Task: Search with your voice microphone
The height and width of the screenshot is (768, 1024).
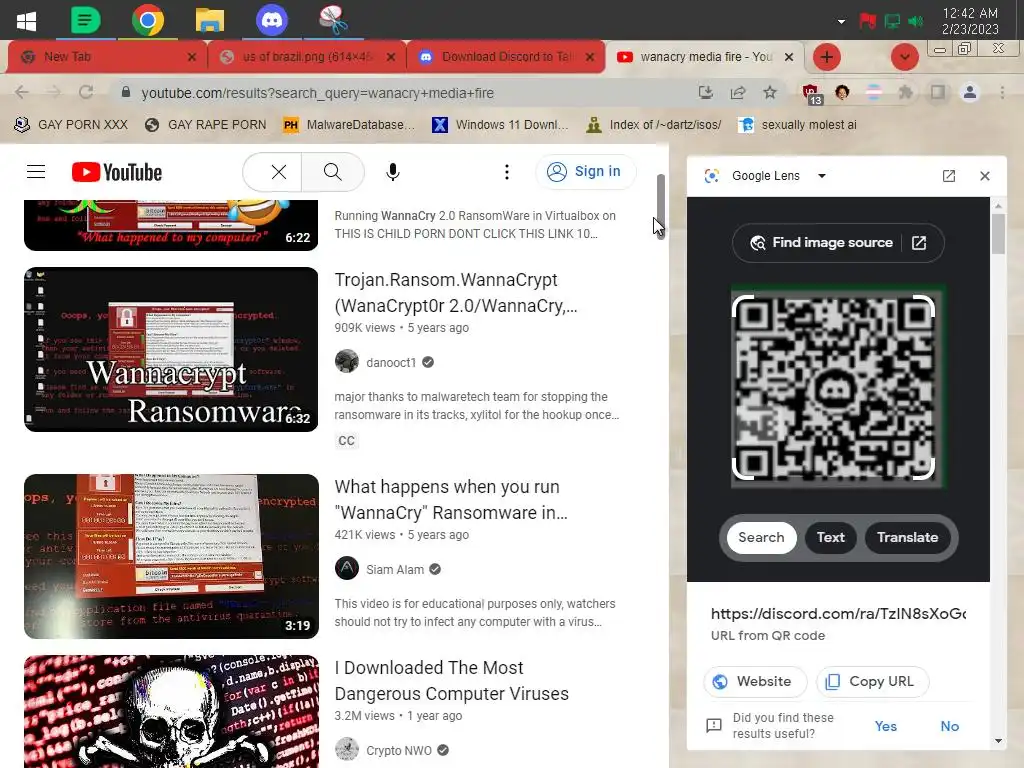Action: pos(392,172)
